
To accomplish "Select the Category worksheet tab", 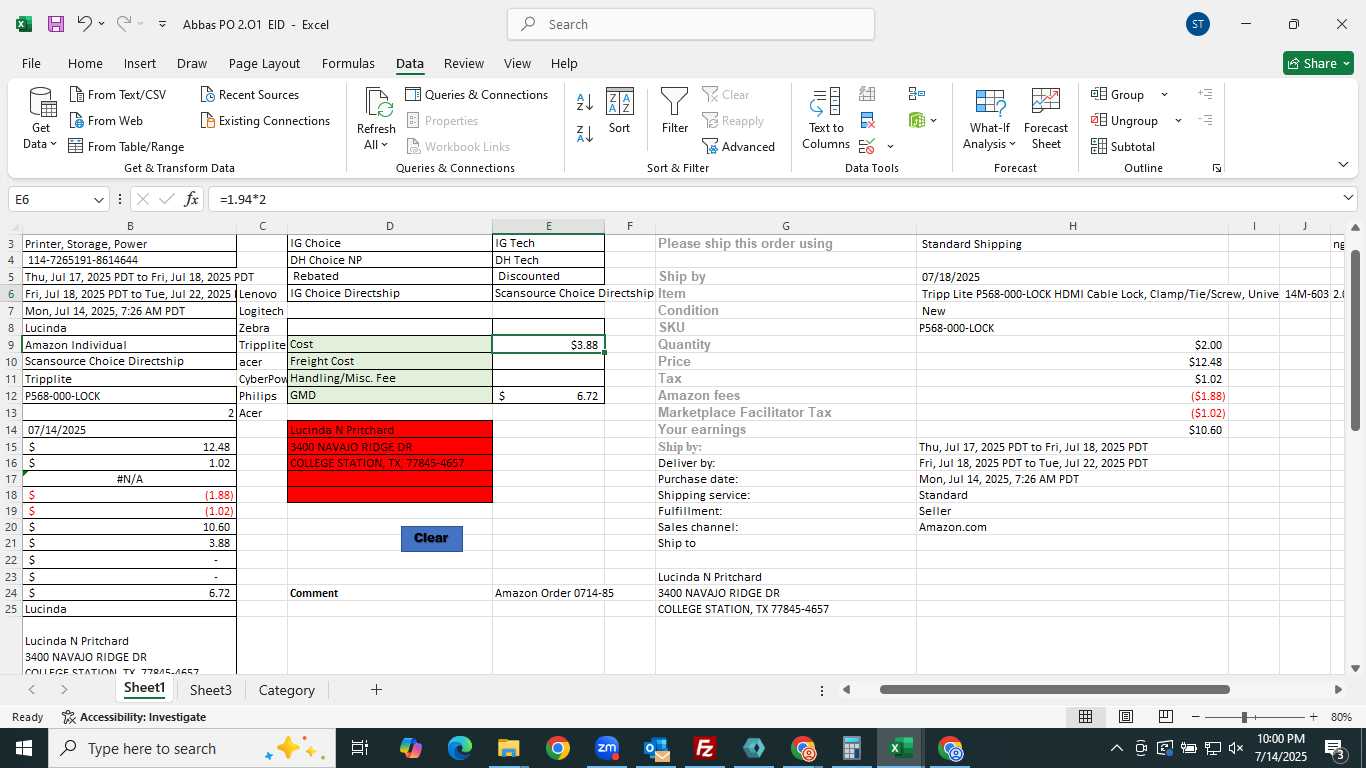I will tap(287, 690).
